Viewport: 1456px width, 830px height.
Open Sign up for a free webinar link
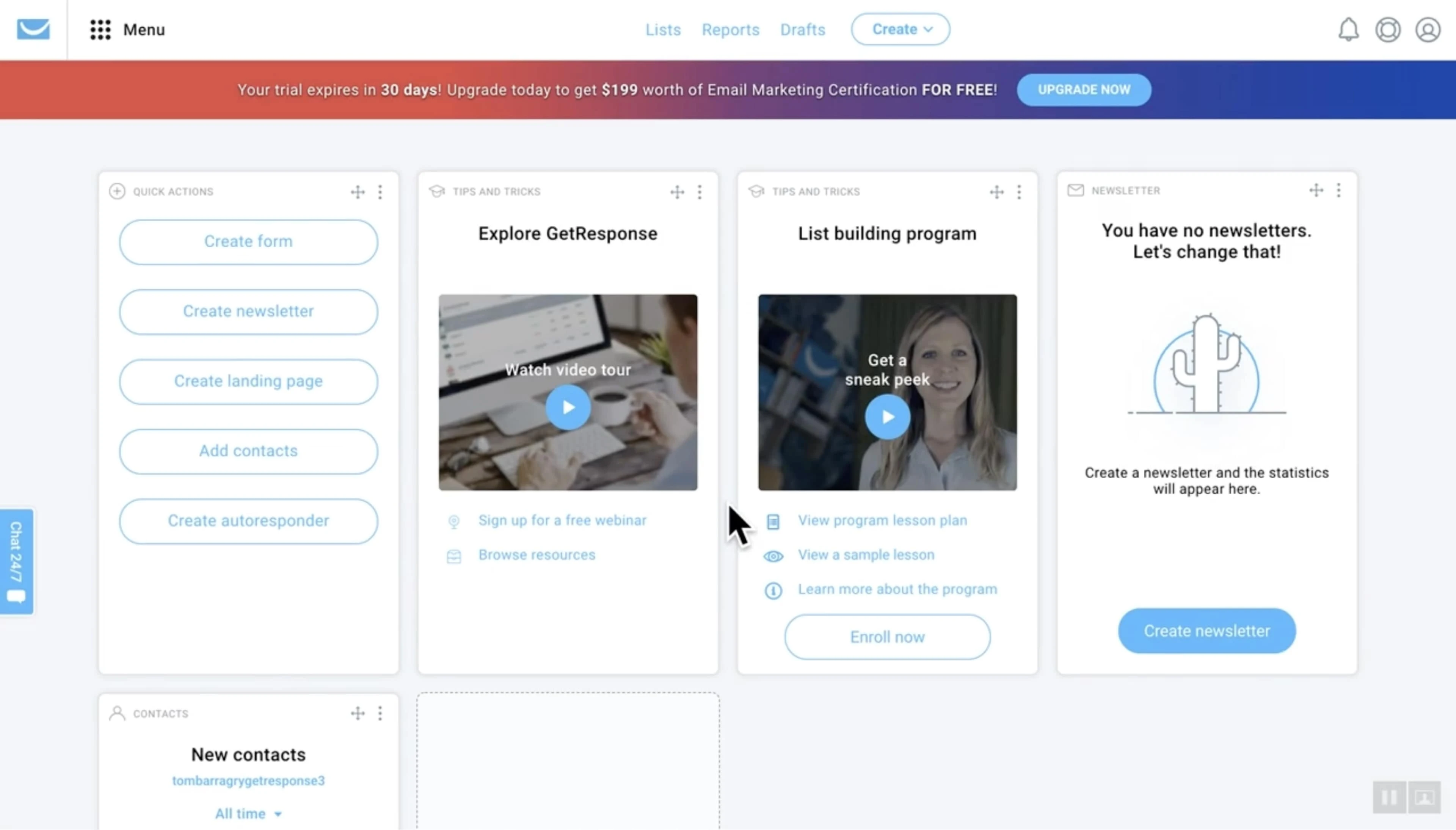562,520
